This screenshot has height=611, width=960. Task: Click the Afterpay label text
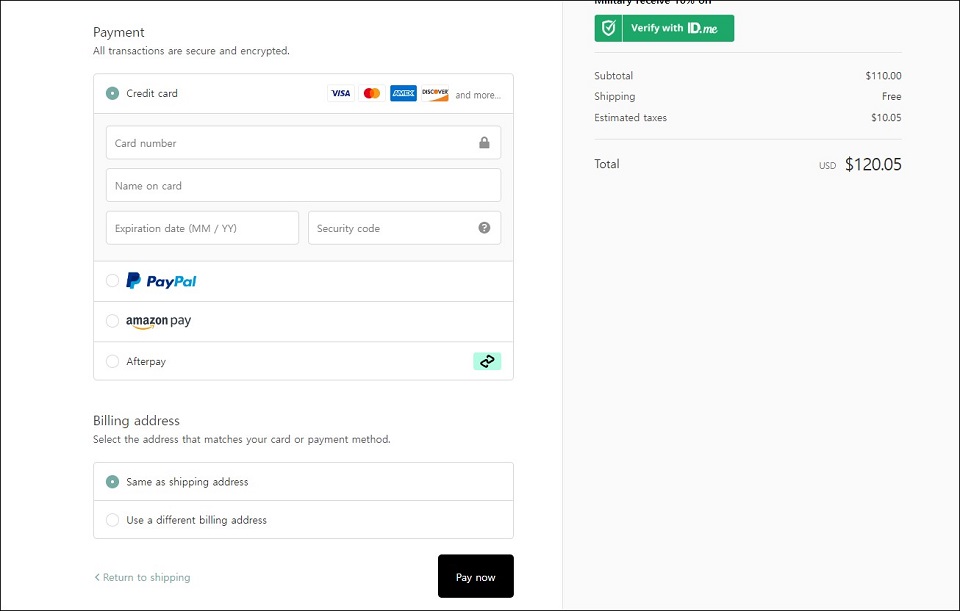146,361
